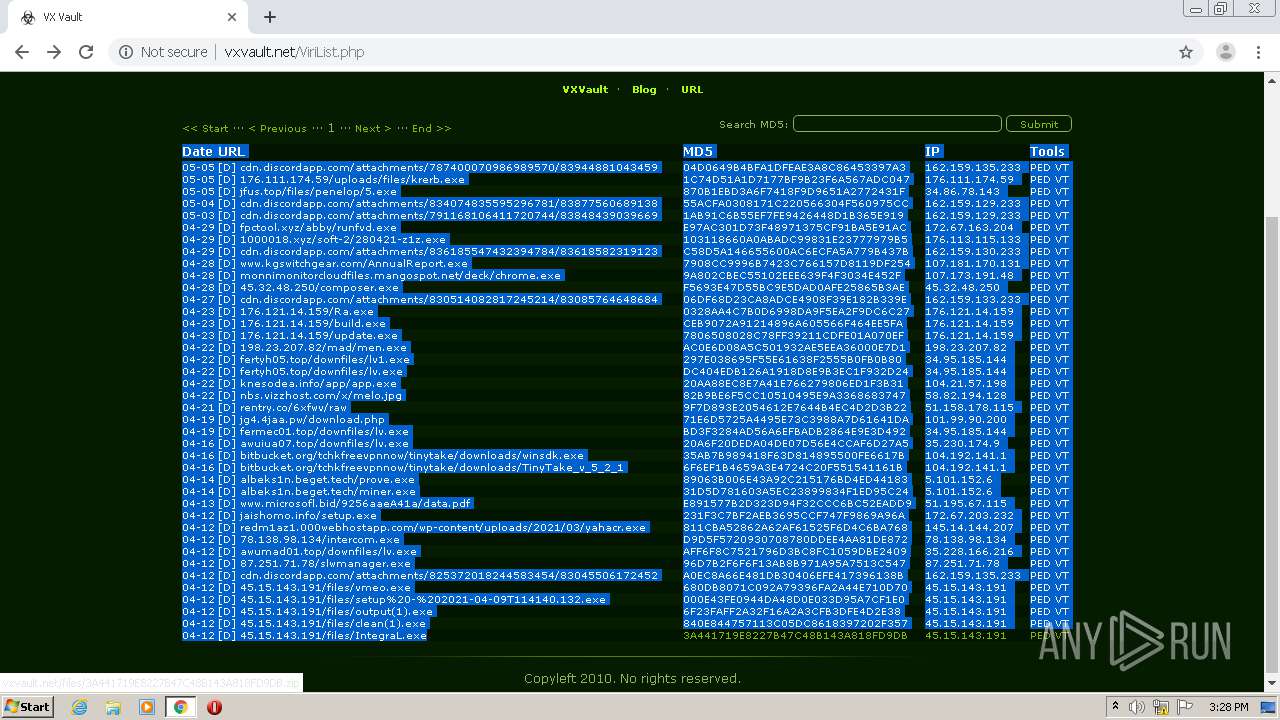Click the red shield taskbar icon
Image resolution: width=1280 pixels, height=720 pixels.
pos(214,707)
